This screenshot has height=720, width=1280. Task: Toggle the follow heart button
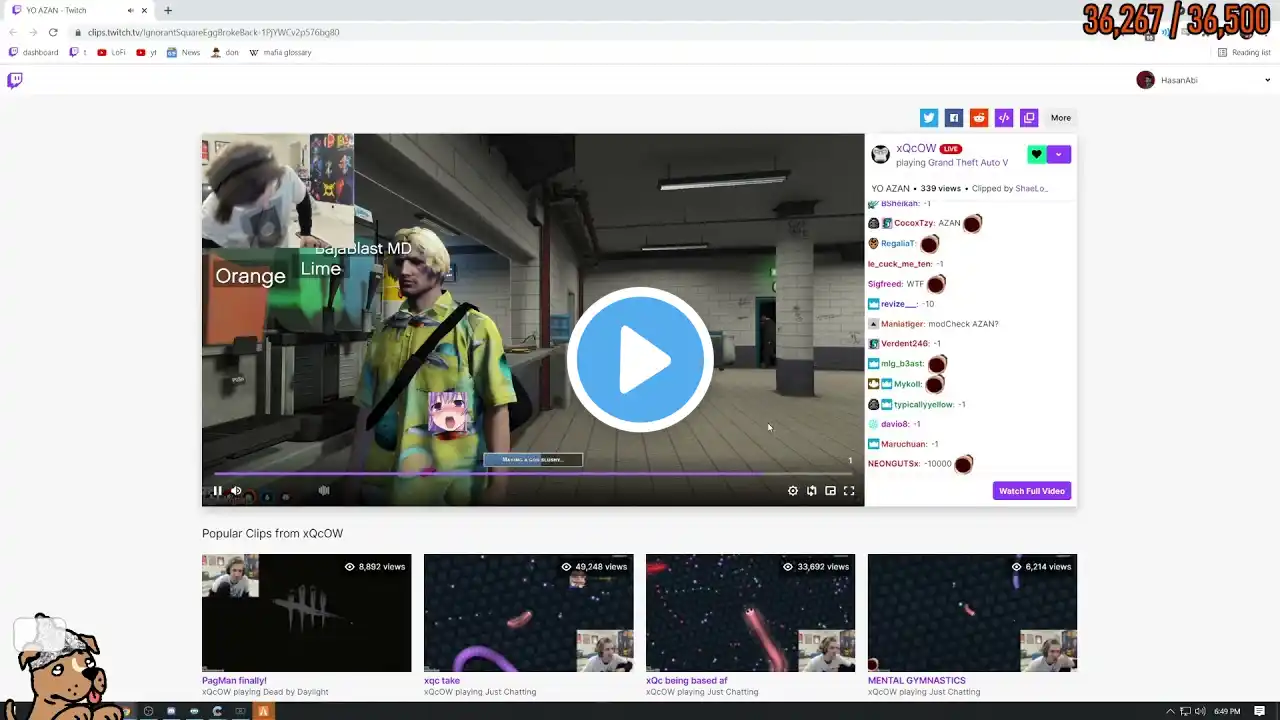pos(1036,154)
